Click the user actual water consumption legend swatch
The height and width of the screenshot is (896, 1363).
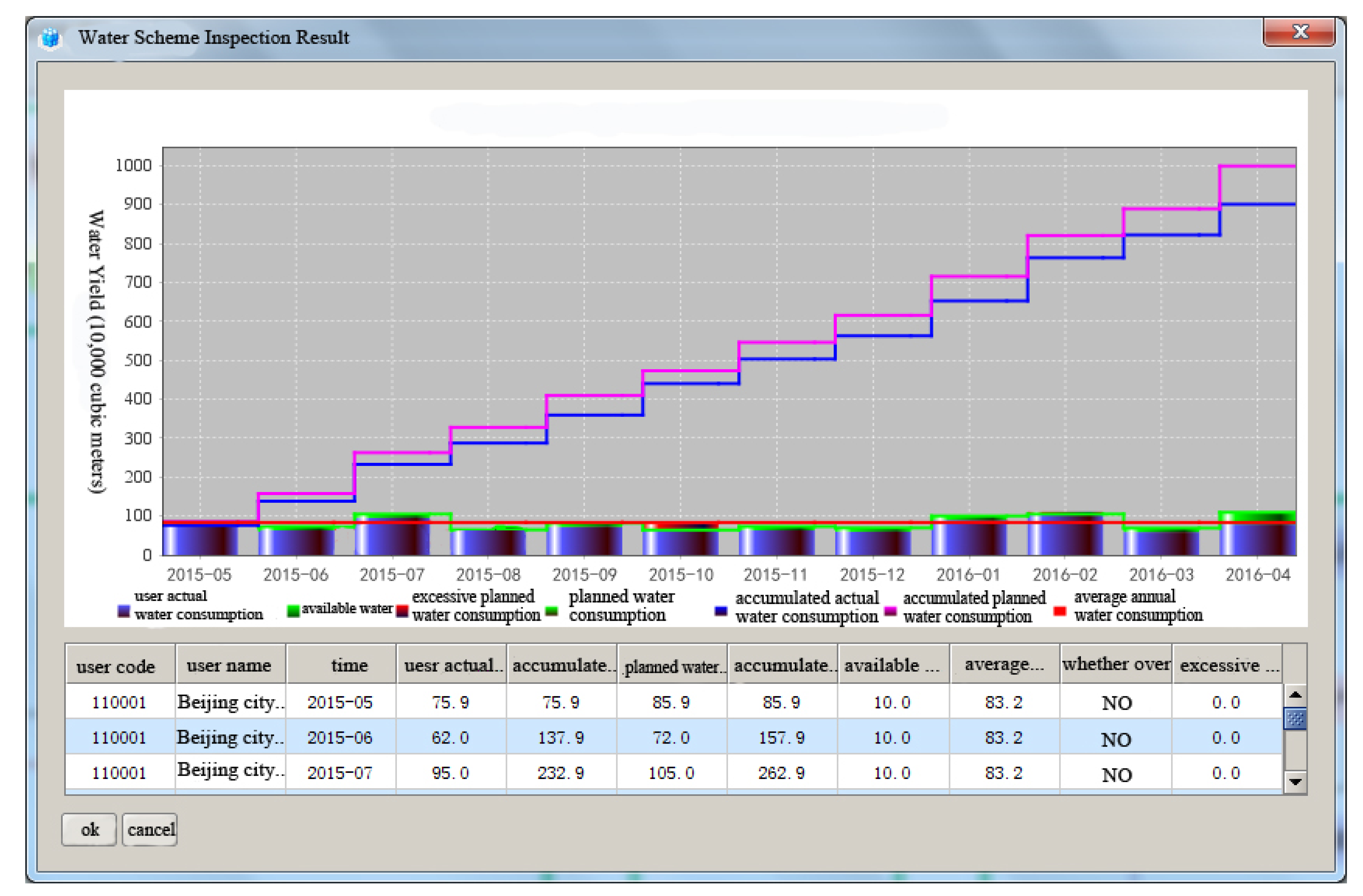pos(124,612)
